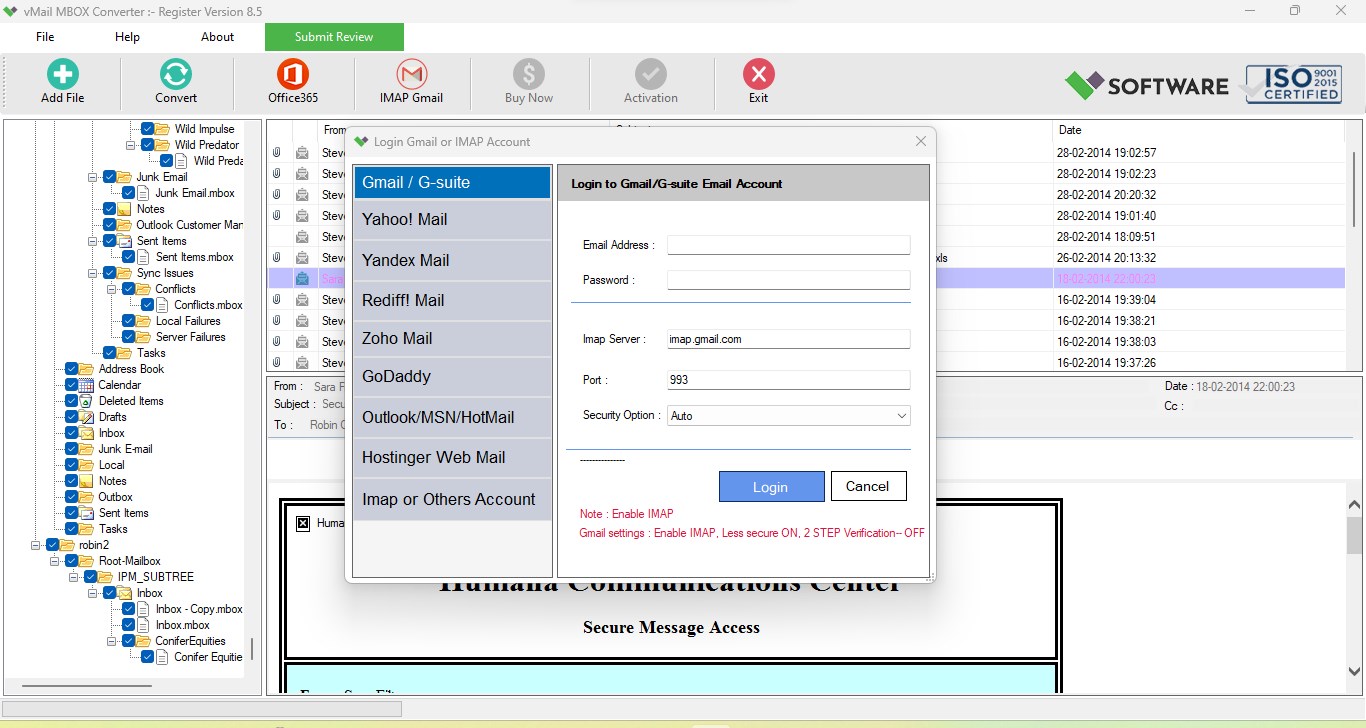
Task: Click the Convert toolbar icon
Action: coord(176,75)
